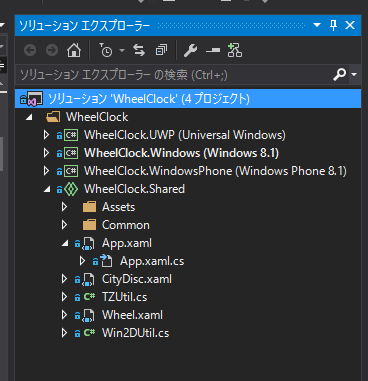
Task: Click the C# project icon for WheelClock.UWP
Action: pyautogui.click(x=71, y=135)
